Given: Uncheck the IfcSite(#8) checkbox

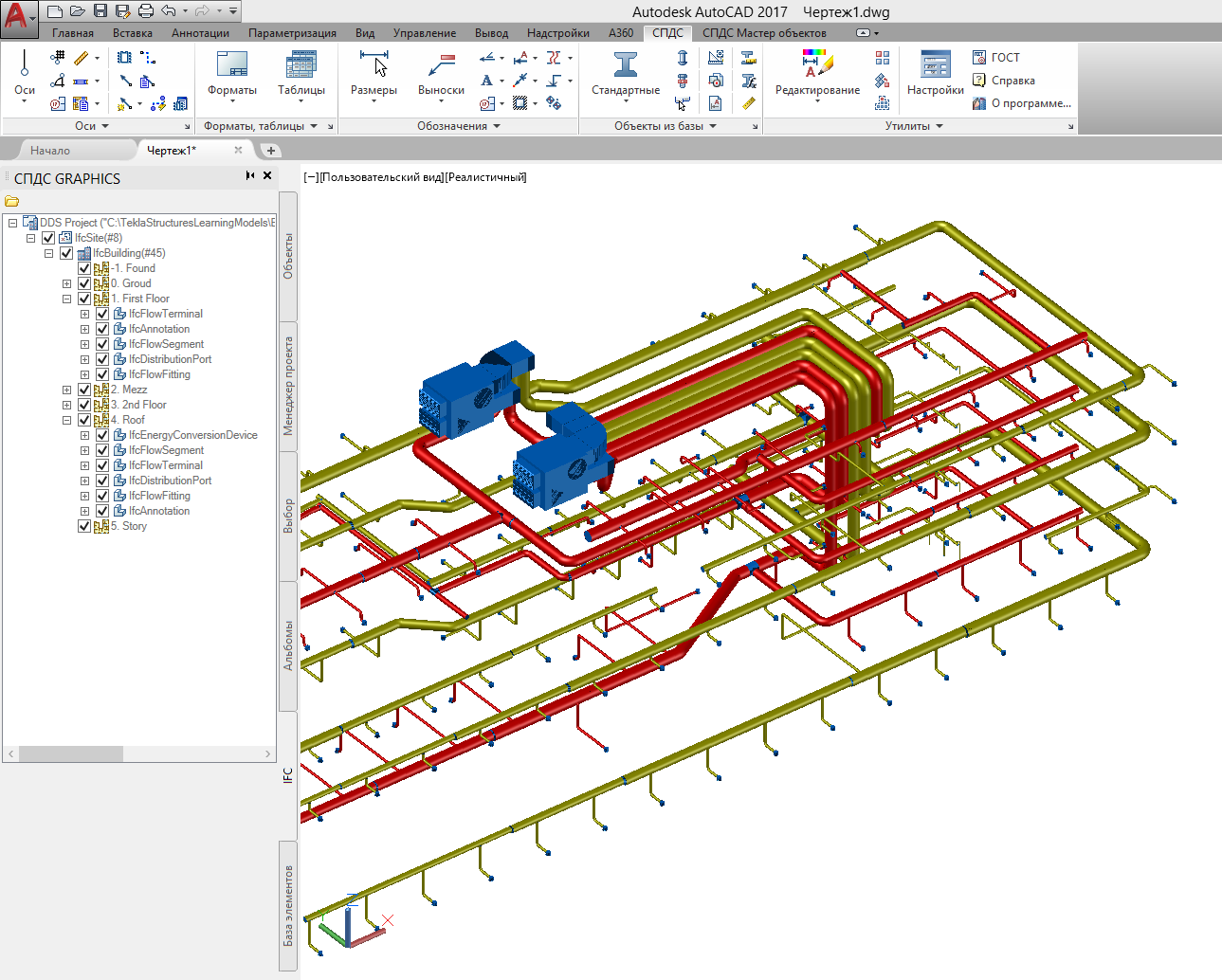Looking at the screenshot, I should (48, 238).
